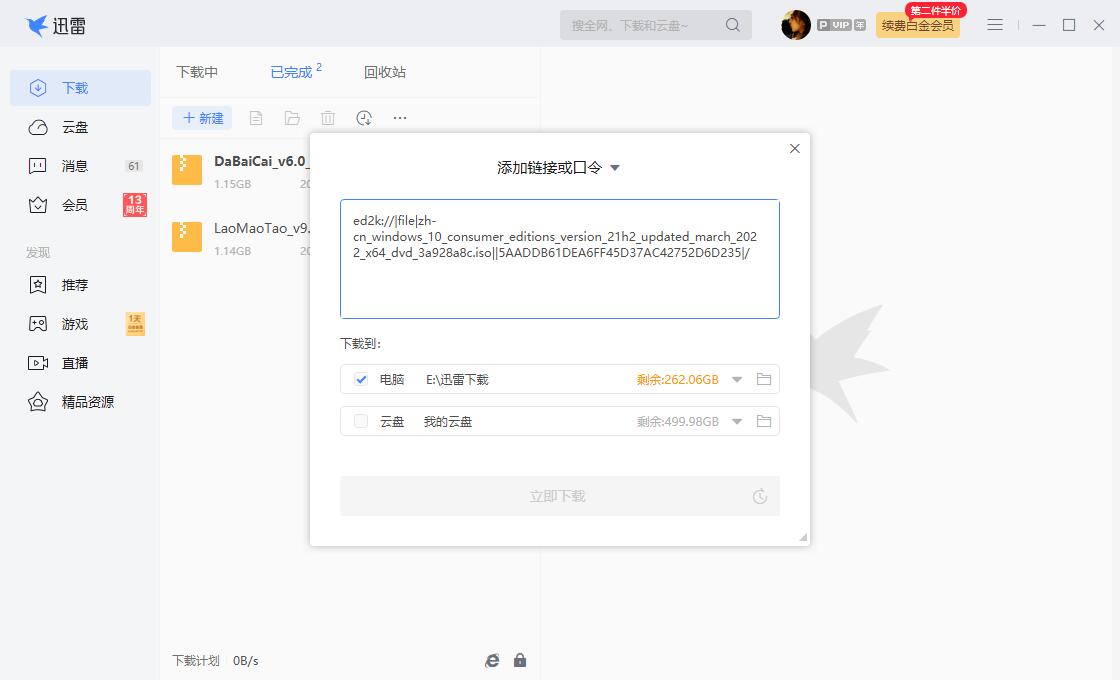This screenshot has height=680, width=1120.
Task: Open the computer download path dropdown
Action: coord(737,379)
